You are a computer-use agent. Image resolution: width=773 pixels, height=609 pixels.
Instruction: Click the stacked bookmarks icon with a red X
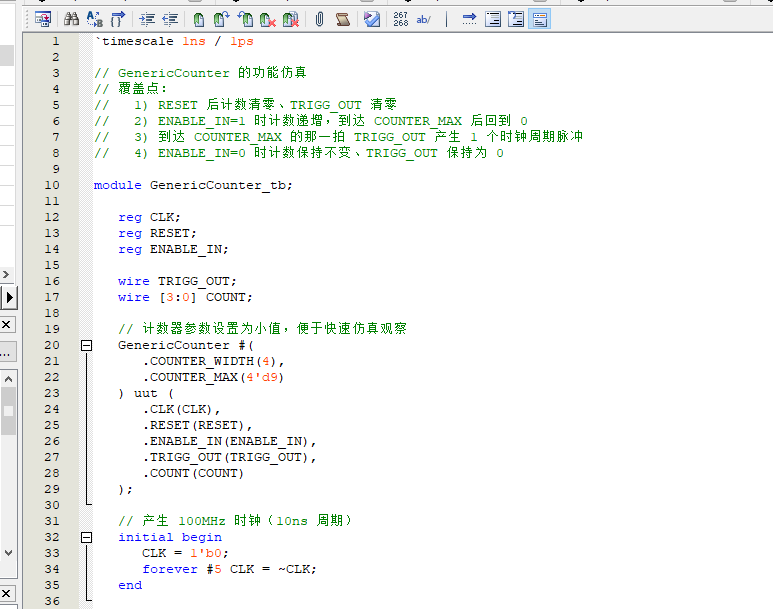291,20
